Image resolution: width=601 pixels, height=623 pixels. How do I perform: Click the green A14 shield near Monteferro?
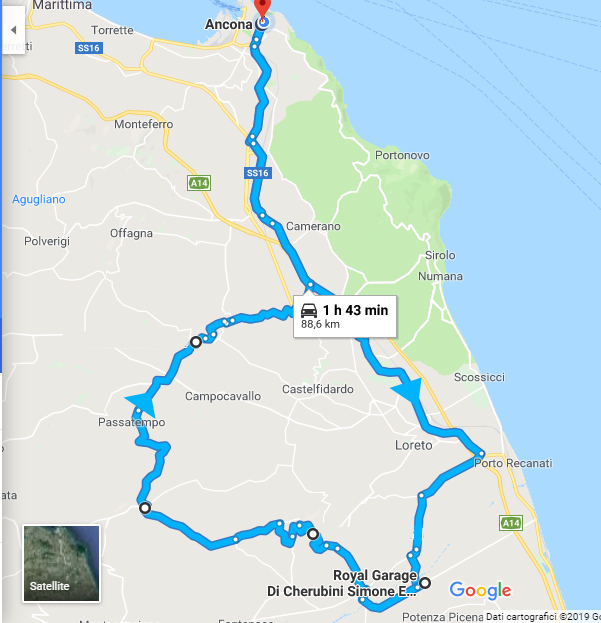pos(199,183)
